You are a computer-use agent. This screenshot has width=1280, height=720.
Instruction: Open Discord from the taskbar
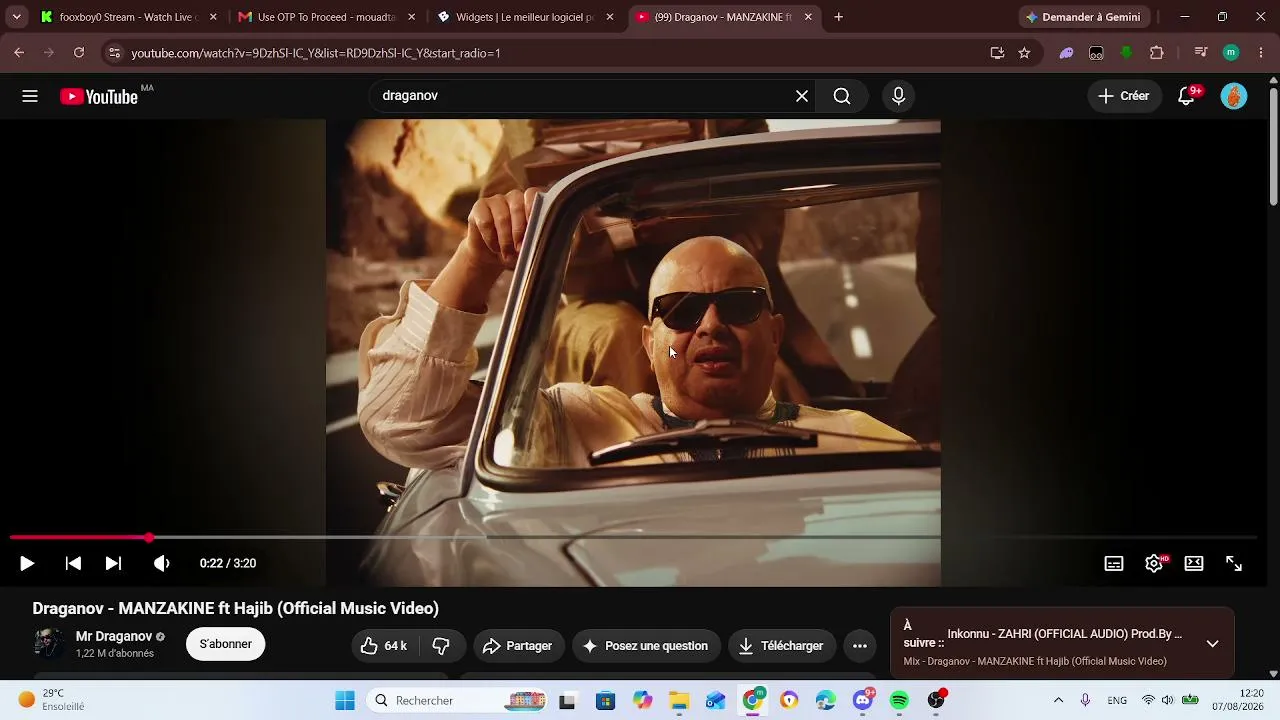coord(863,701)
